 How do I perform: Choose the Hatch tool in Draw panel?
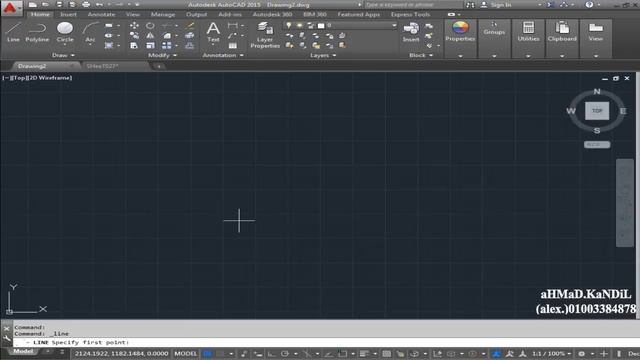coord(109,45)
